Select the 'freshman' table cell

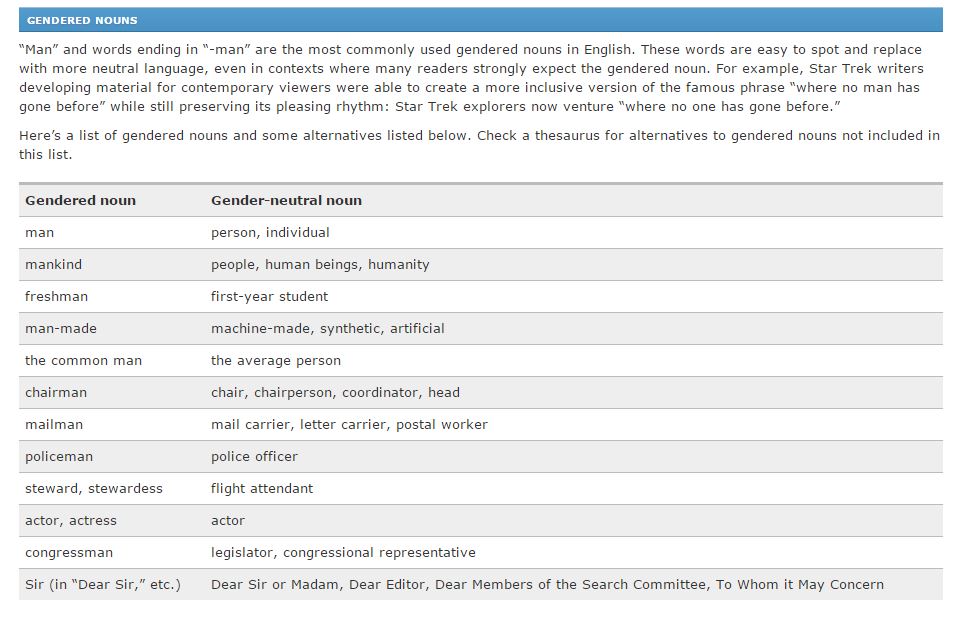pos(56,297)
